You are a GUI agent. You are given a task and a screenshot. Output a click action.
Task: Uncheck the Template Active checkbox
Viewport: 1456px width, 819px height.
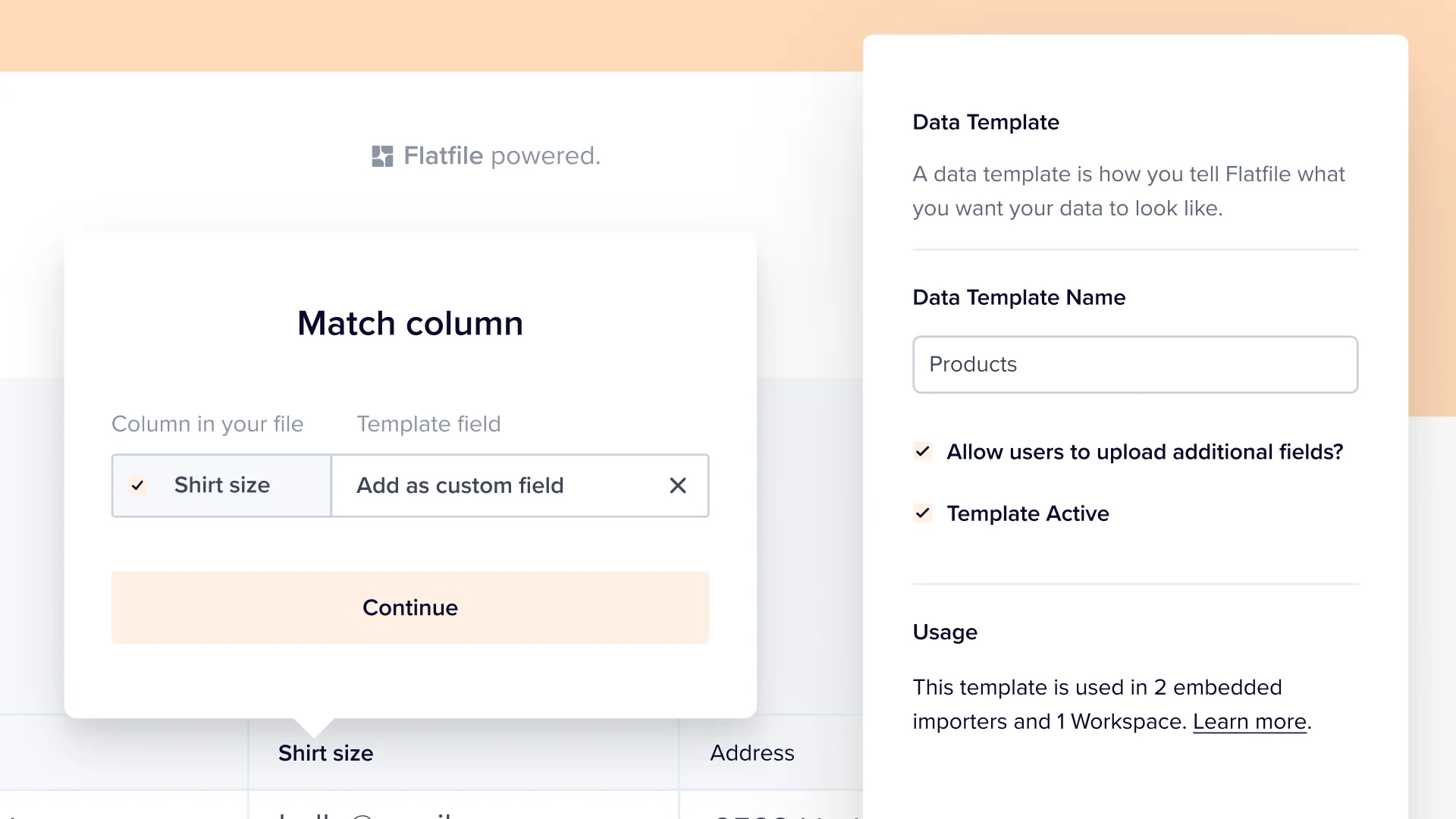tap(922, 513)
